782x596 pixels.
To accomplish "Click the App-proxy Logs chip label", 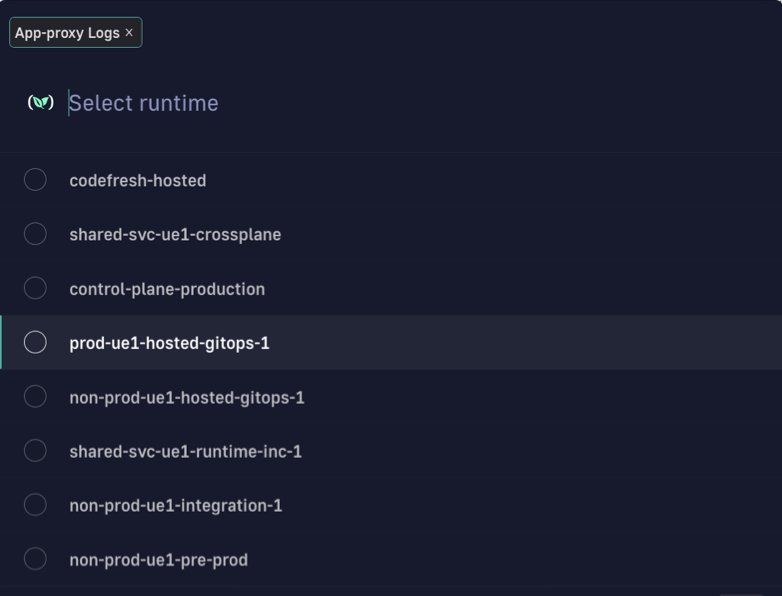I will [67, 33].
